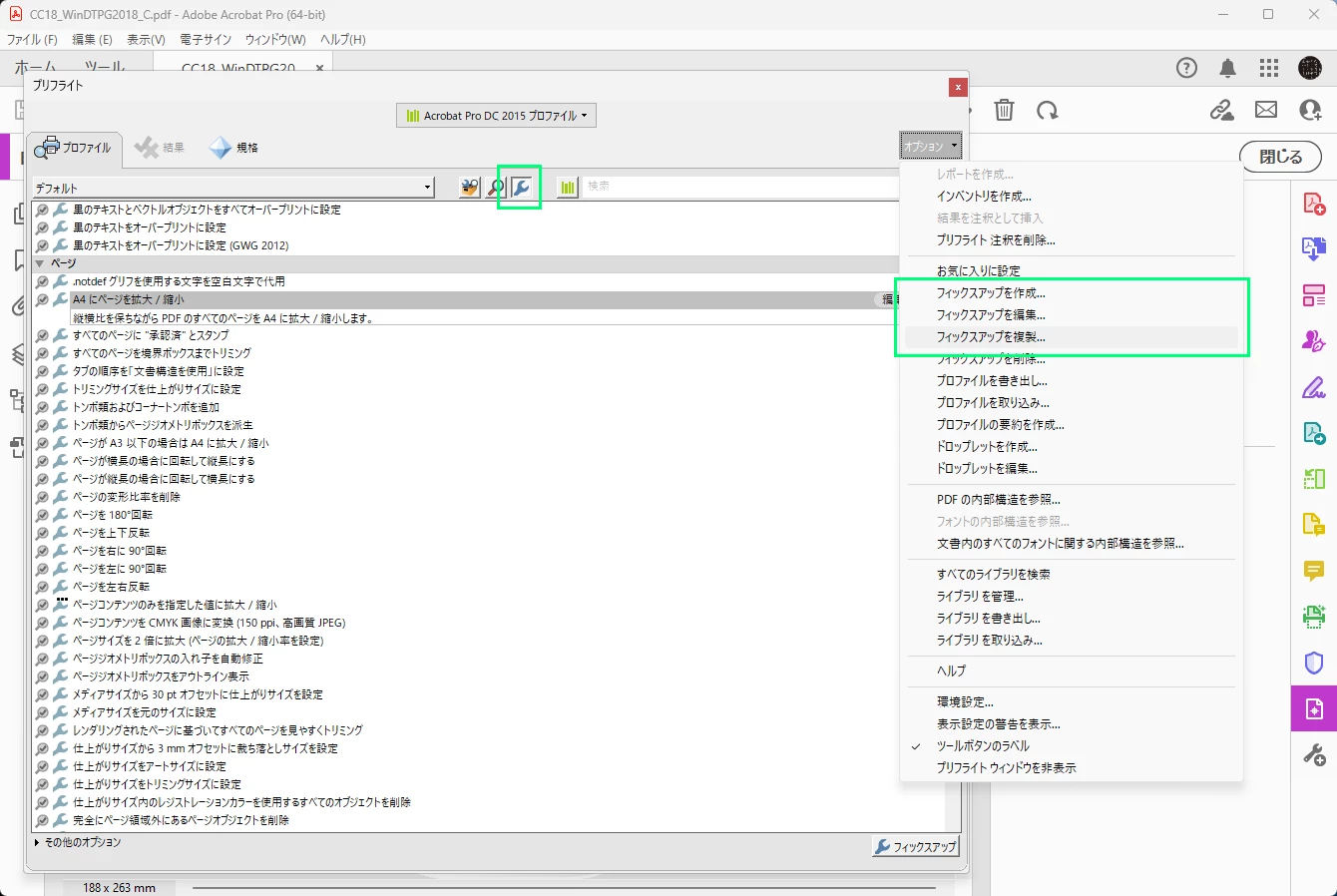Open the yellow Comment bubble tool in sidebar
This screenshot has width=1337, height=896.
coord(1314,571)
